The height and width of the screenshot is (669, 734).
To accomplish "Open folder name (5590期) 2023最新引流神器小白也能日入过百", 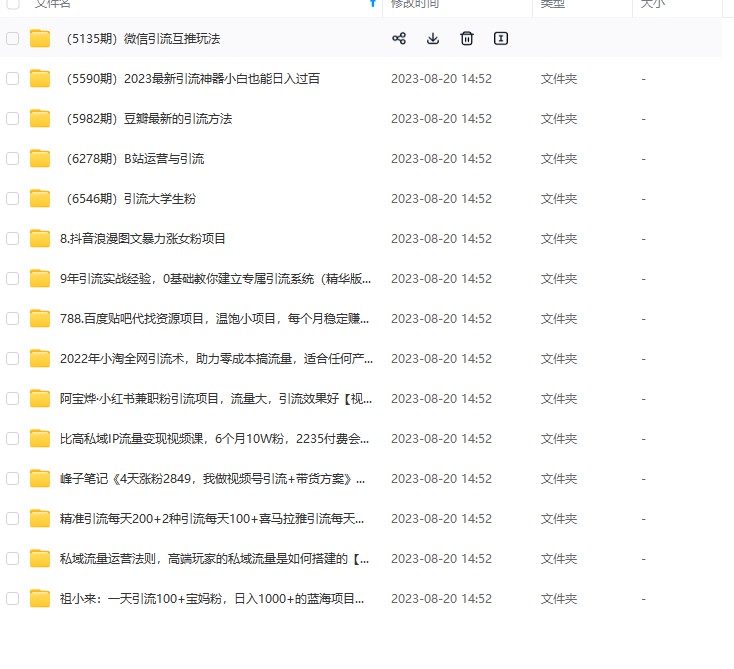I will click(x=193, y=79).
